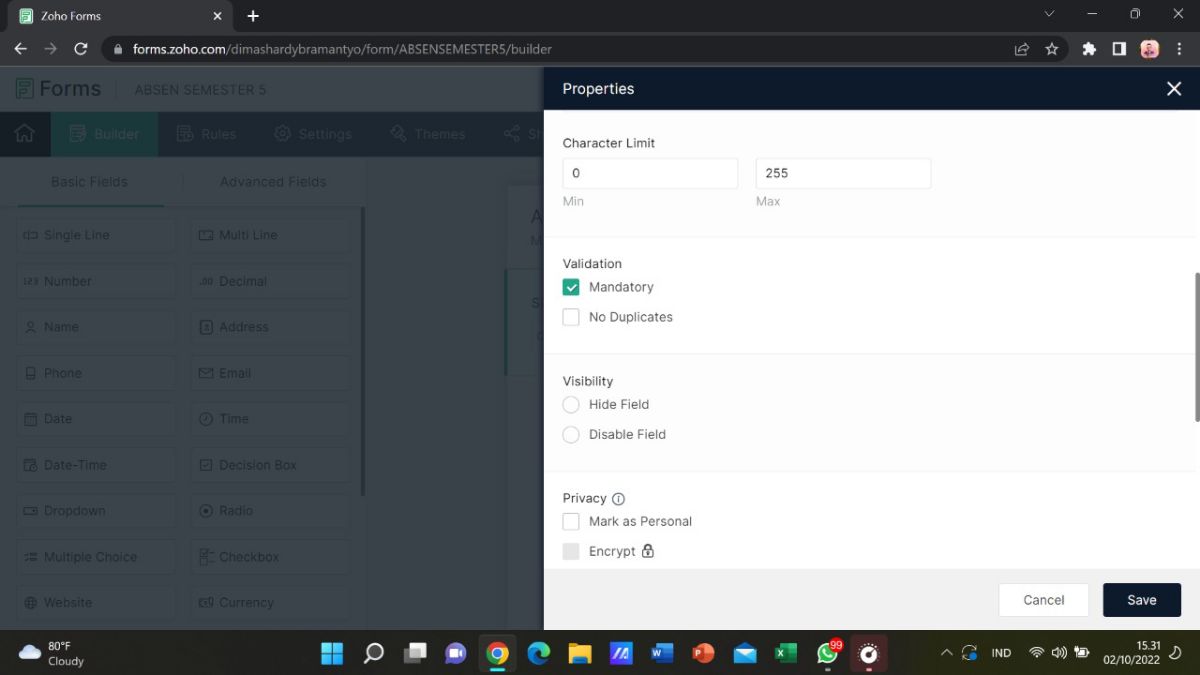Click the Single Line field icon

click(31, 235)
